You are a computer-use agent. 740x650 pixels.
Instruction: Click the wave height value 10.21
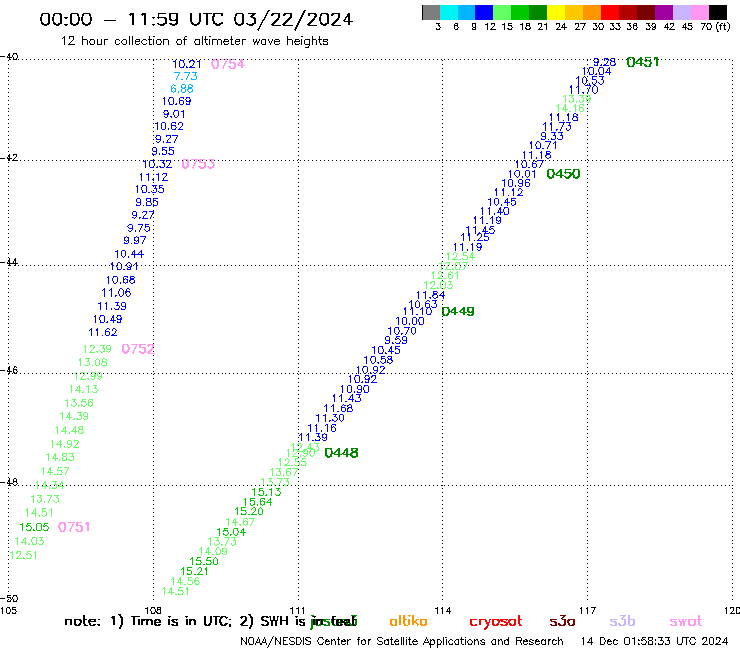point(187,64)
